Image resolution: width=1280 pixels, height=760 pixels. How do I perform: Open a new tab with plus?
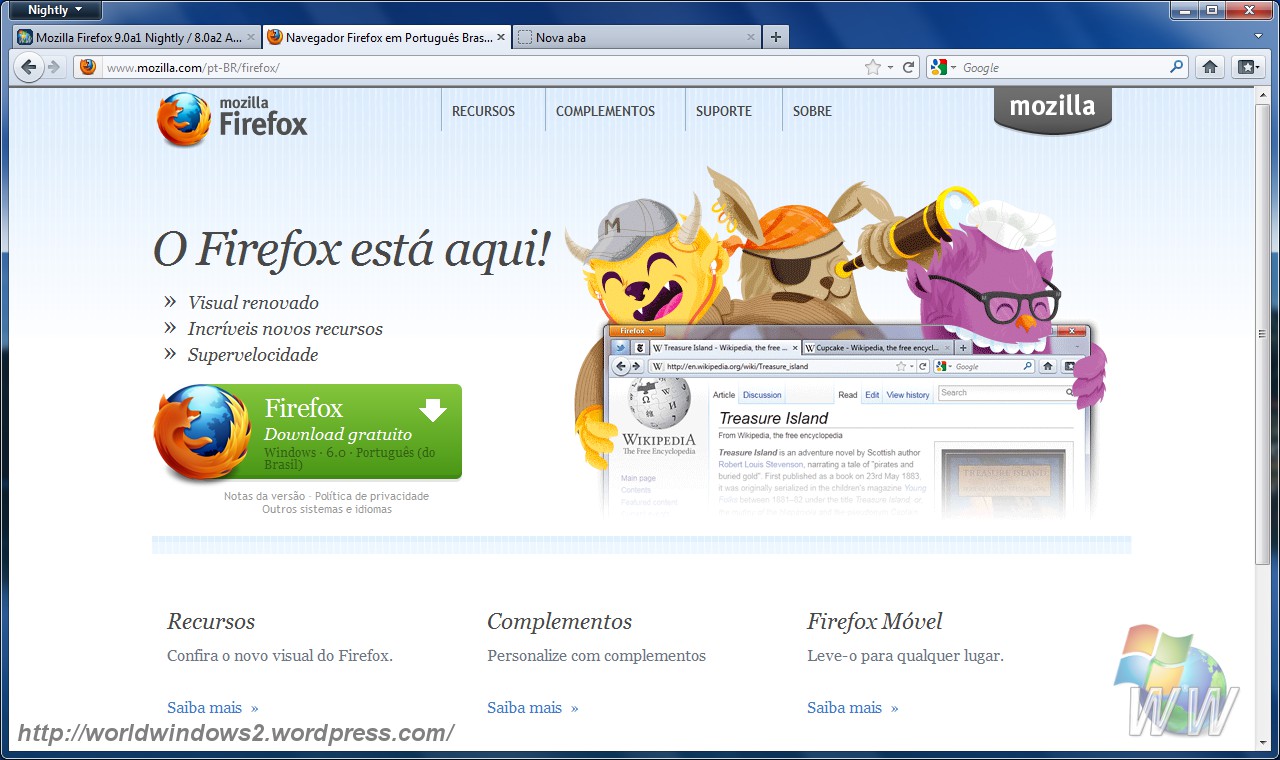[776, 37]
